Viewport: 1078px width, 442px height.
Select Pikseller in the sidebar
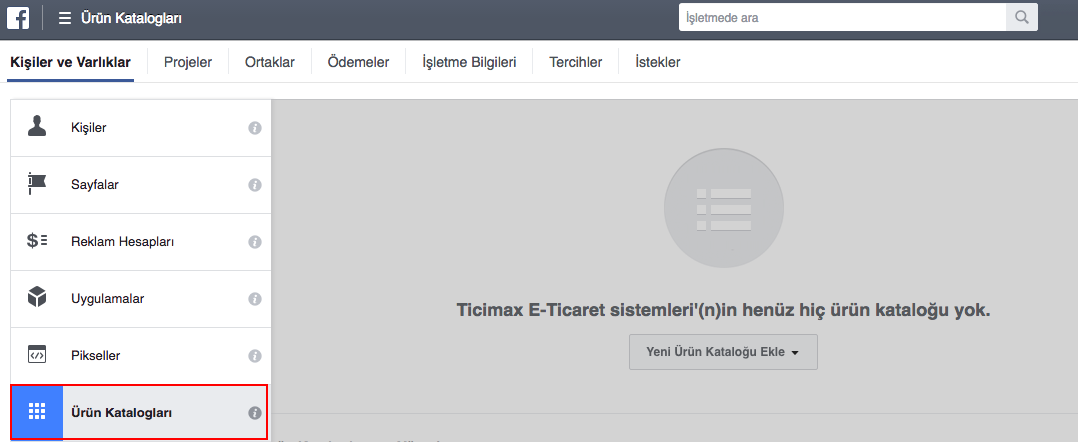pos(141,356)
